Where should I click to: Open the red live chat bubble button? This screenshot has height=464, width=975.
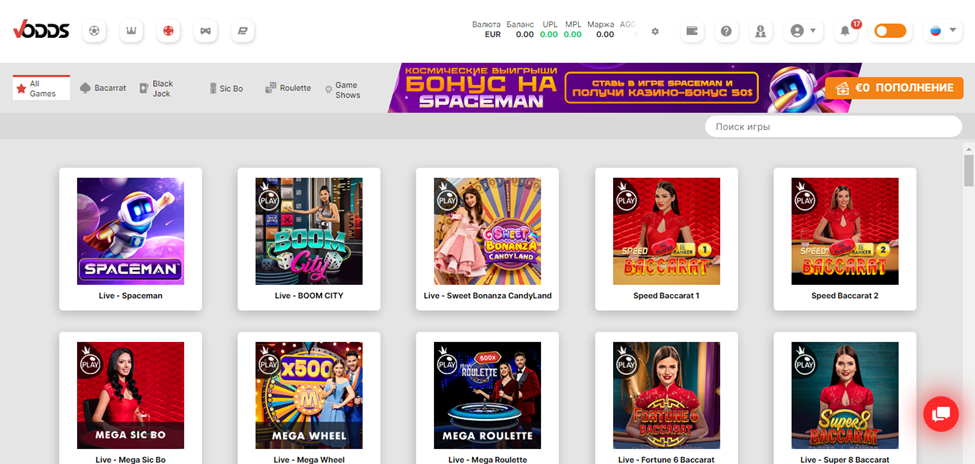point(940,413)
